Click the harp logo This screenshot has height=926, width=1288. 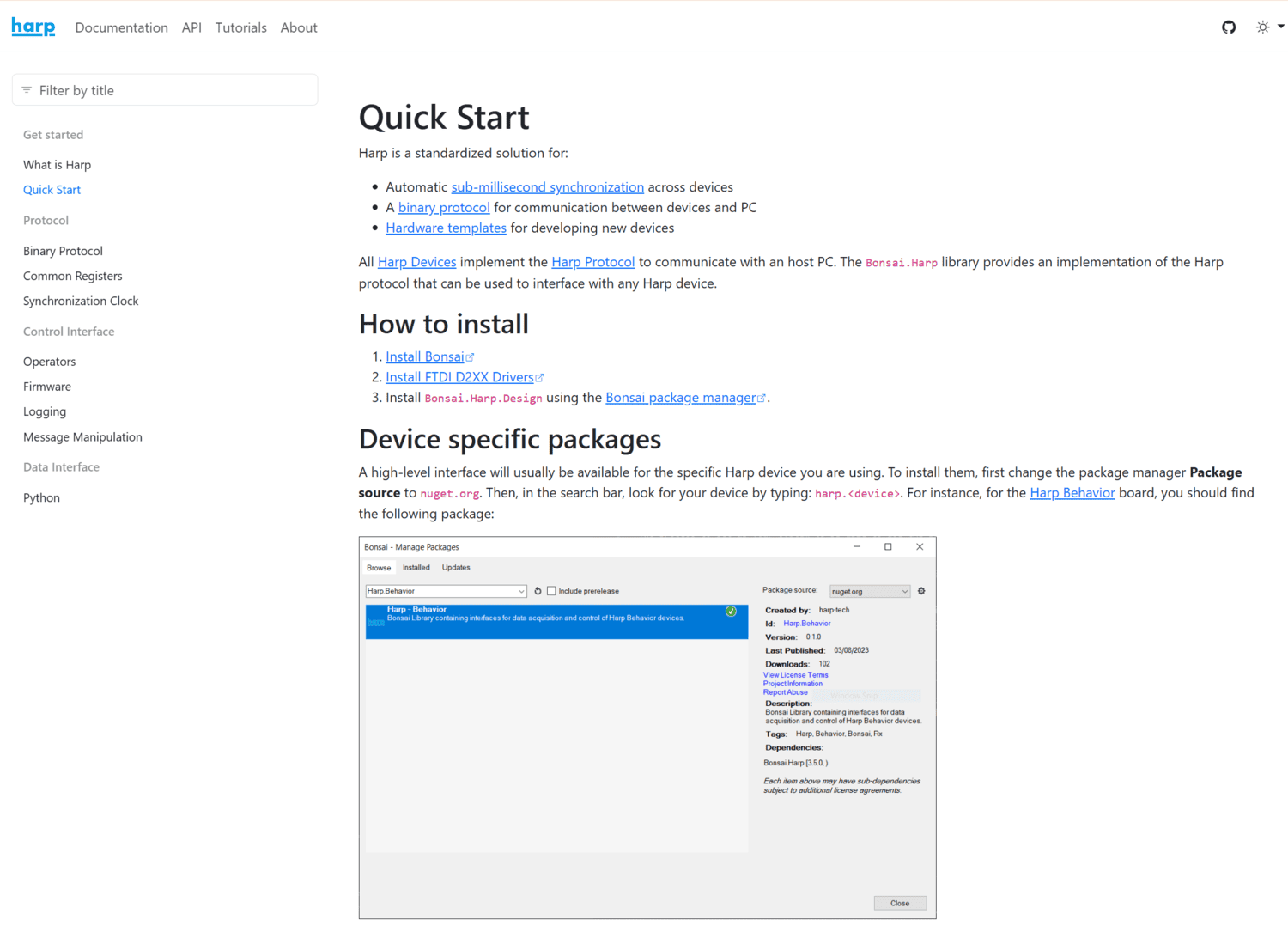[x=33, y=27]
